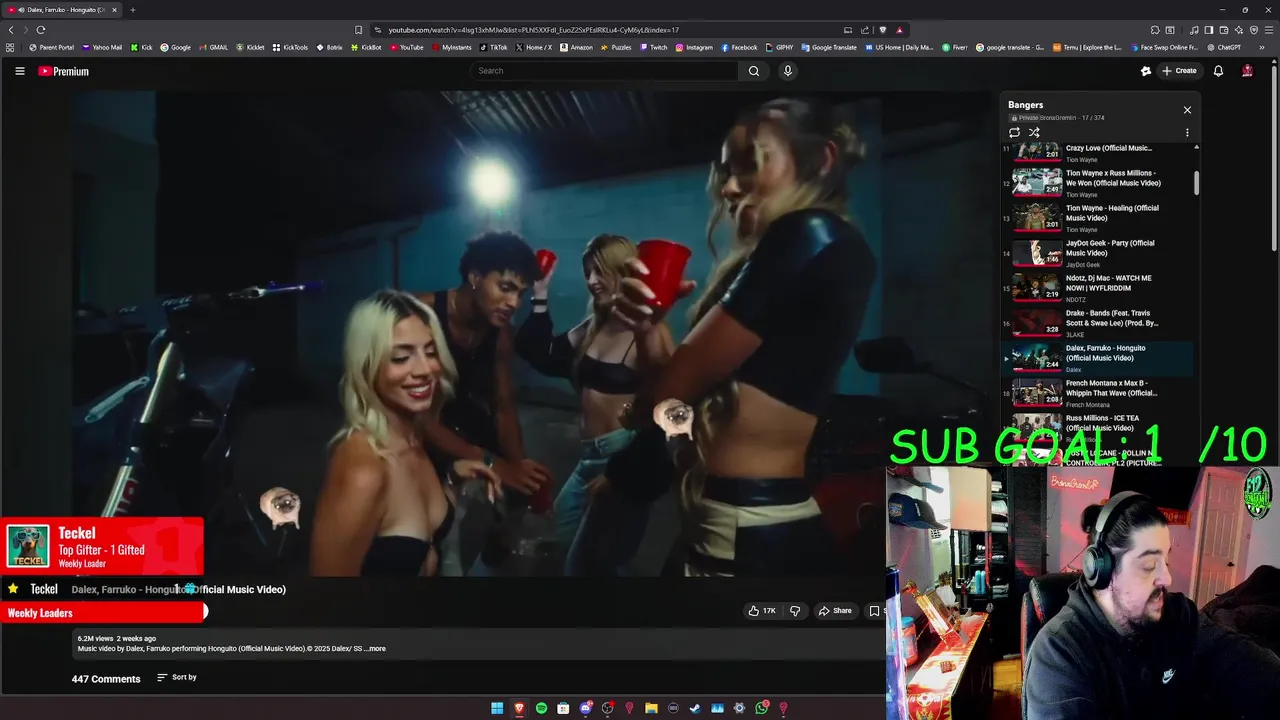Open the Yahoo Mail bookmark

pos(102,47)
